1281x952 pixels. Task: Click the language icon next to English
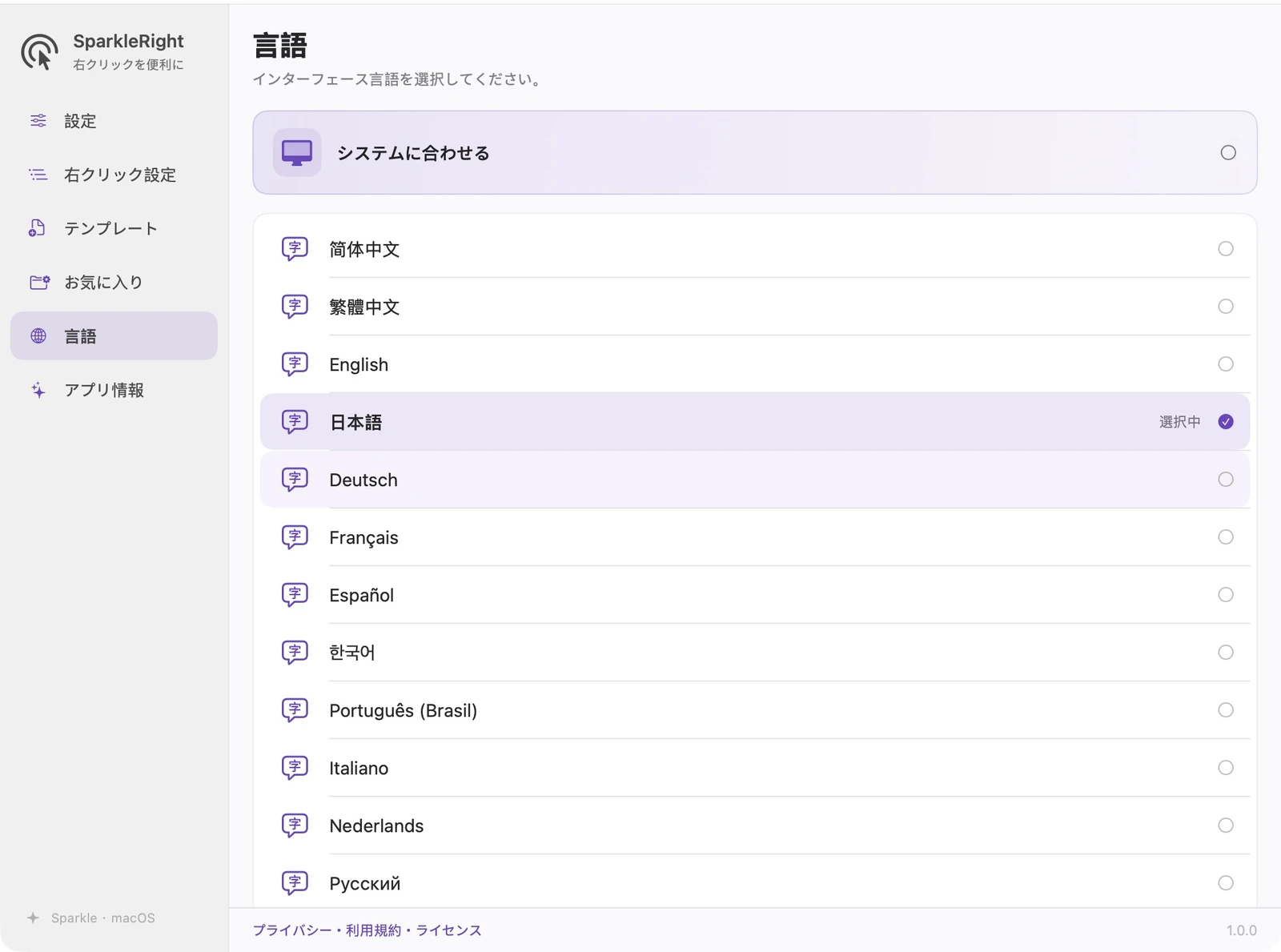click(x=295, y=364)
